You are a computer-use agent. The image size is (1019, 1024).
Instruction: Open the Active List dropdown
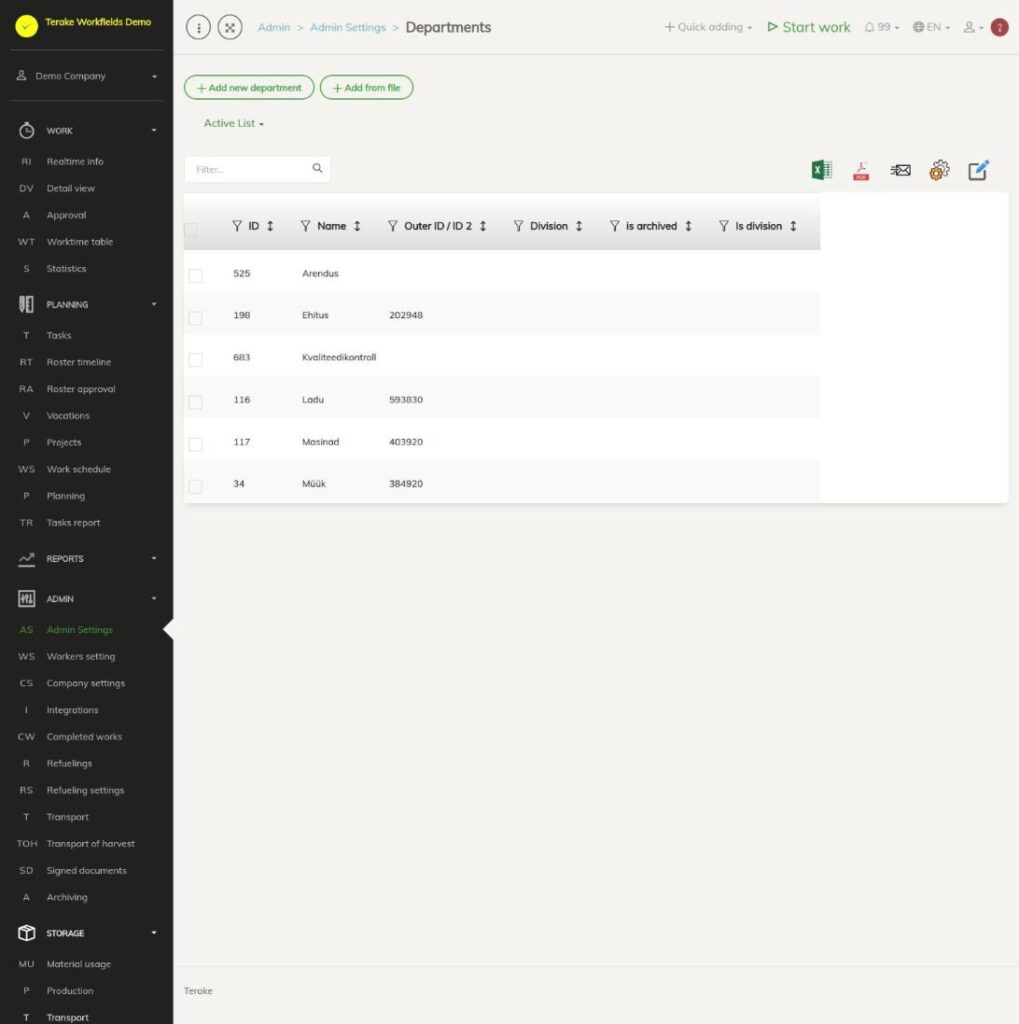[234, 123]
